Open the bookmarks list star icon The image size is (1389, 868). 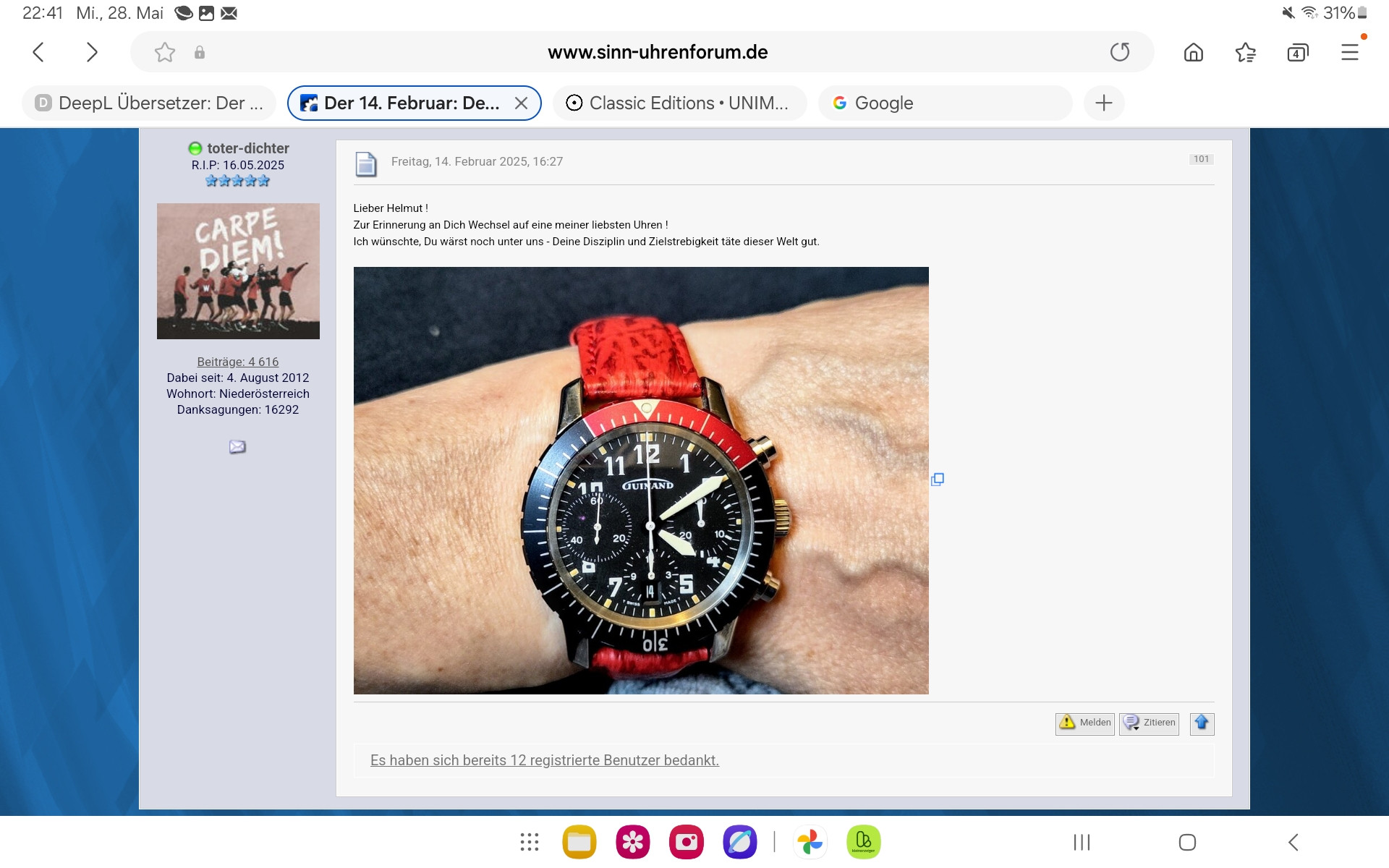pyautogui.click(x=1245, y=52)
